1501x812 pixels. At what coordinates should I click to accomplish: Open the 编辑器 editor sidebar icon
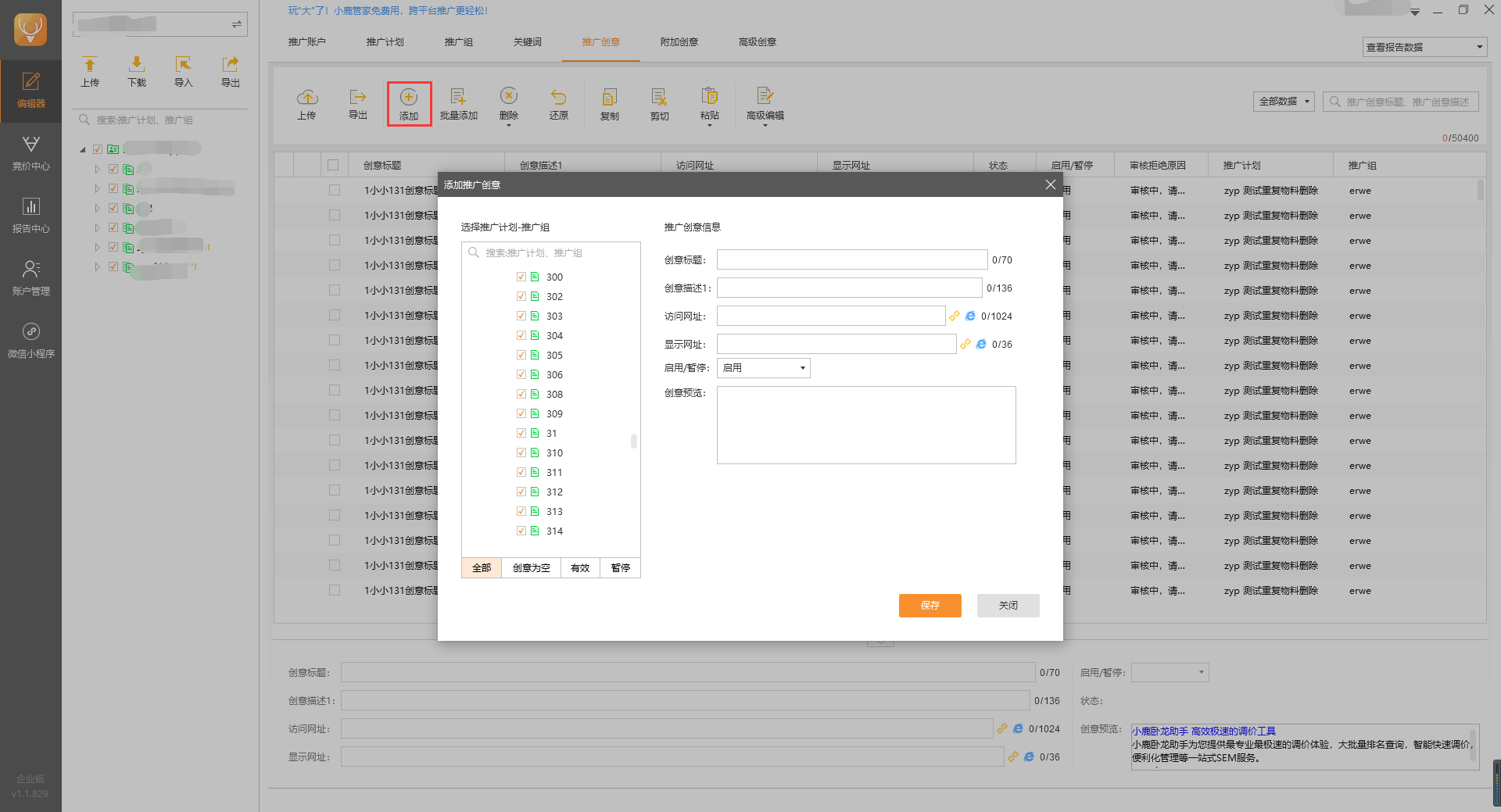[30, 91]
